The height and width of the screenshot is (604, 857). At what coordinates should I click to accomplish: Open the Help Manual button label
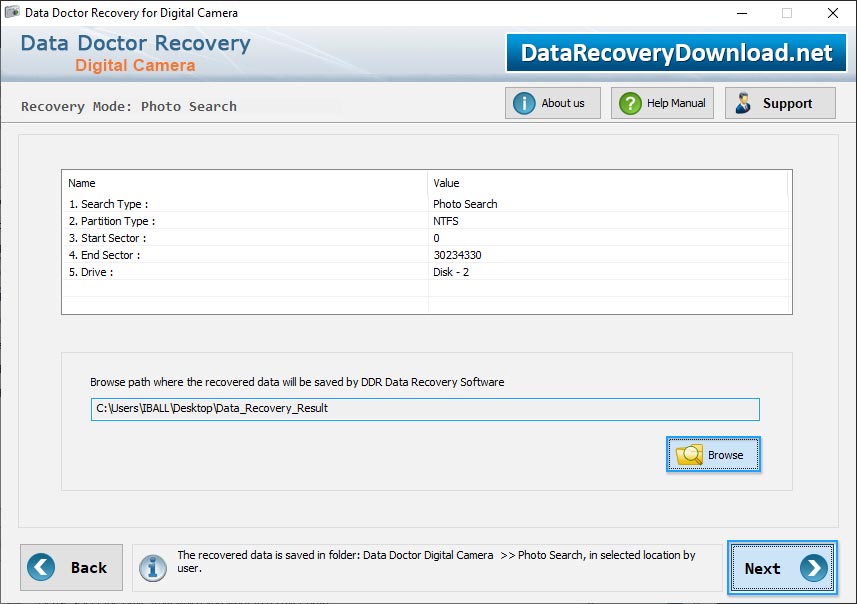coord(676,103)
